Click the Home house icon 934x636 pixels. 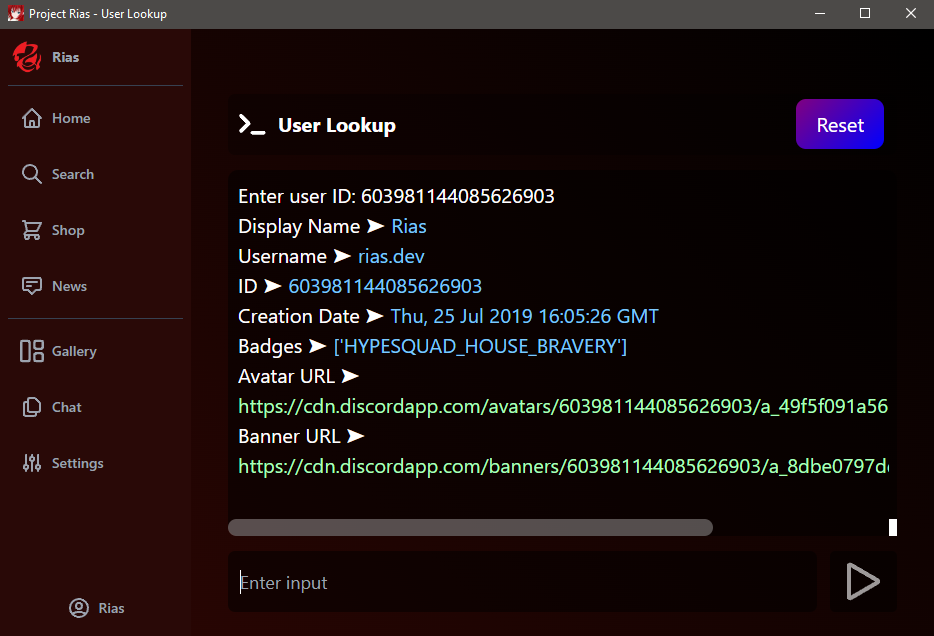click(x=32, y=118)
